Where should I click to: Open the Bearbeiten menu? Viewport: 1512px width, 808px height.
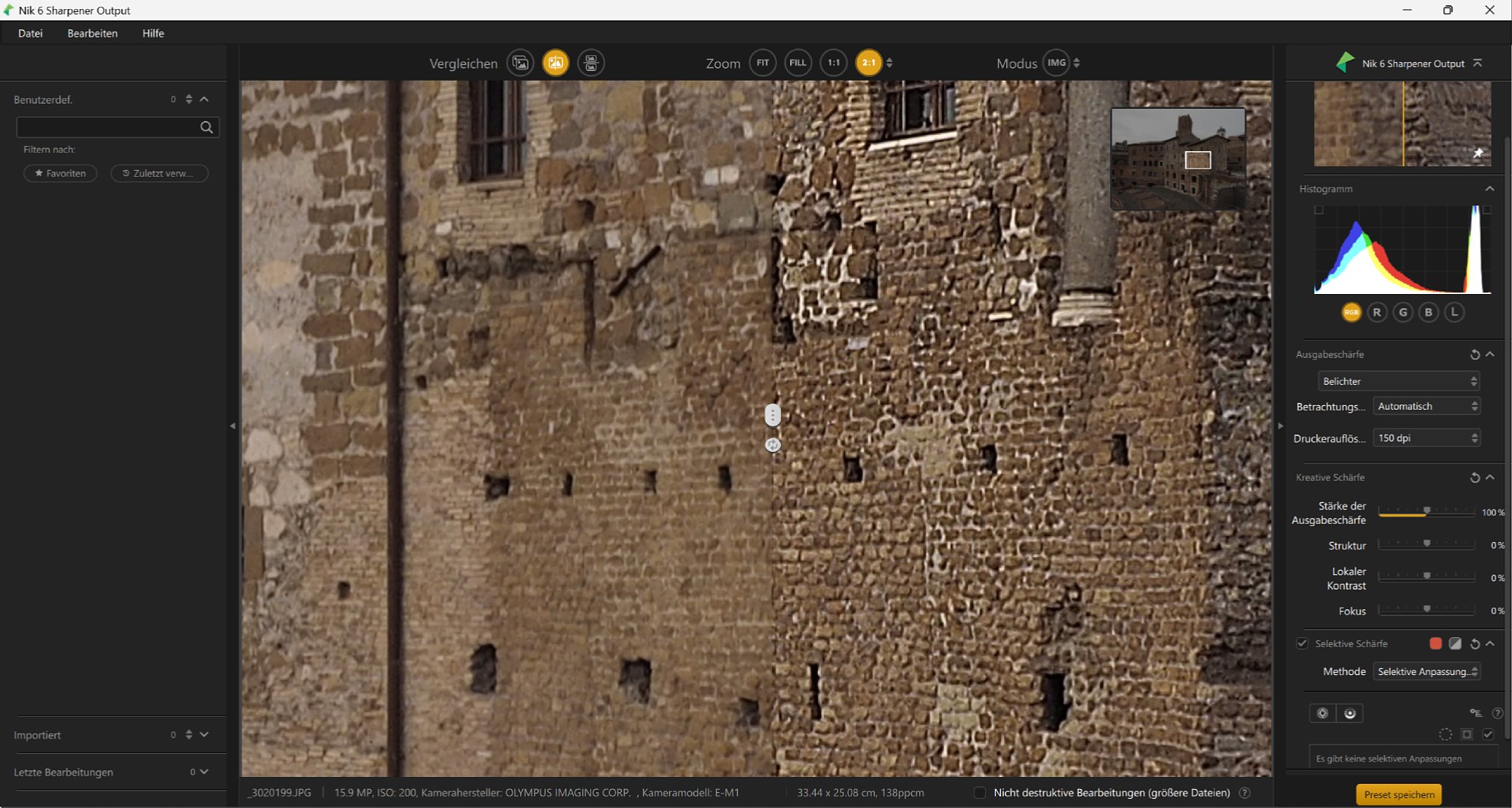coord(92,33)
